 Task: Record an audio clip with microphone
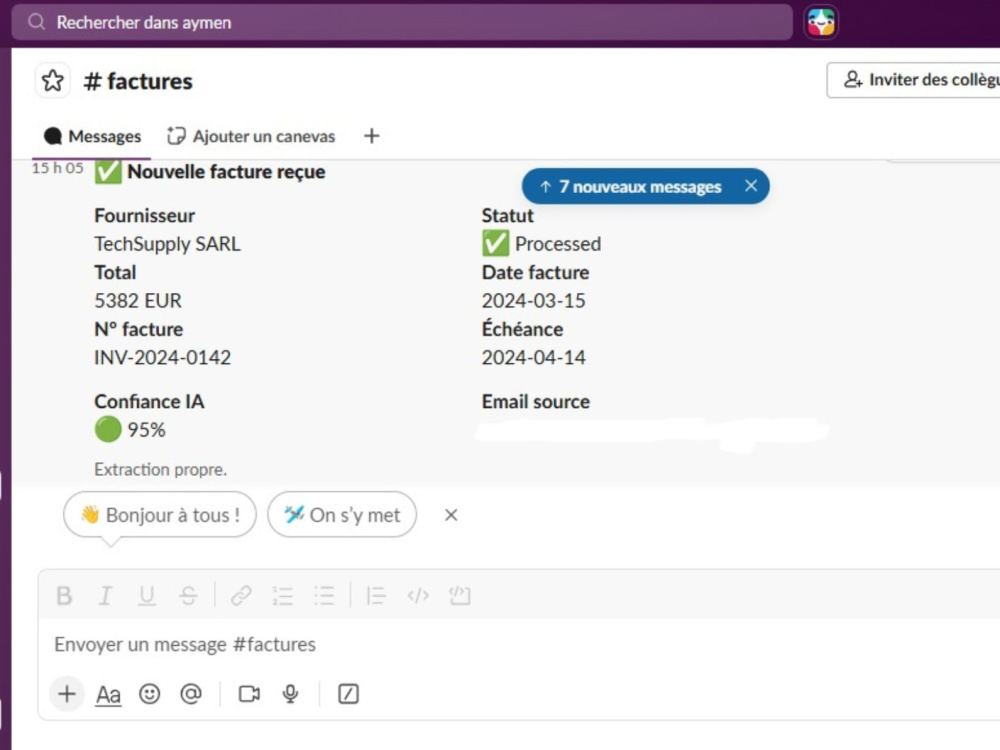coord(290,694)
